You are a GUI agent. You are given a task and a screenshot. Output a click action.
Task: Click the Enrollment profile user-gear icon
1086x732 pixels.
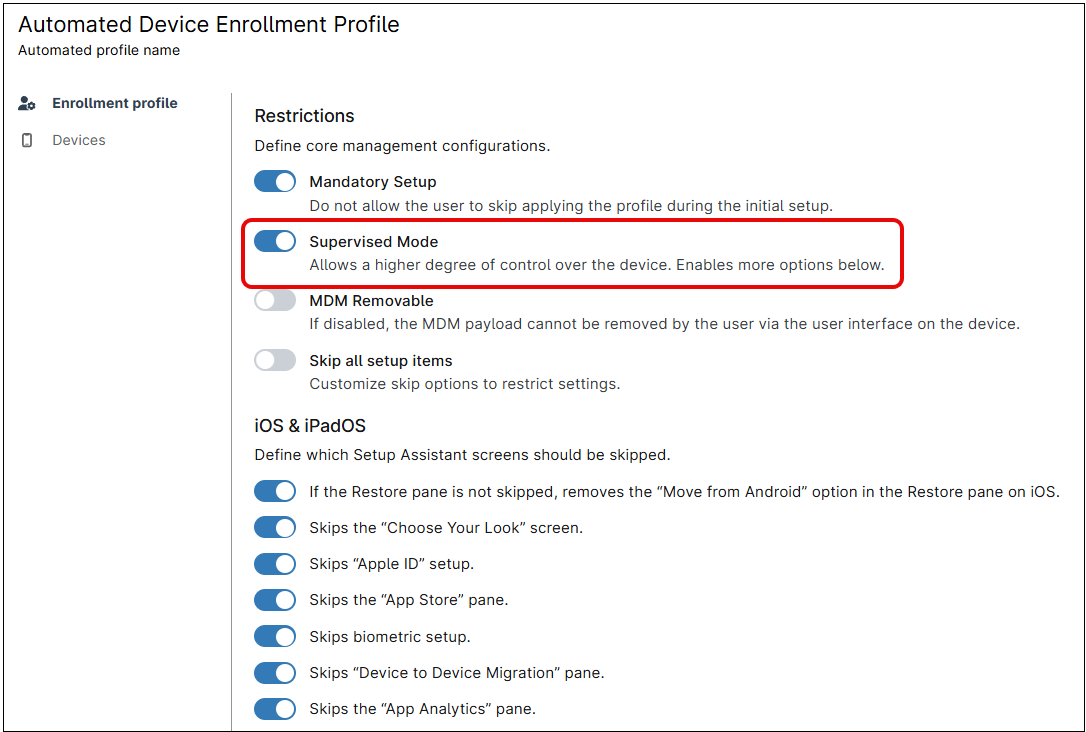[27, 103]
